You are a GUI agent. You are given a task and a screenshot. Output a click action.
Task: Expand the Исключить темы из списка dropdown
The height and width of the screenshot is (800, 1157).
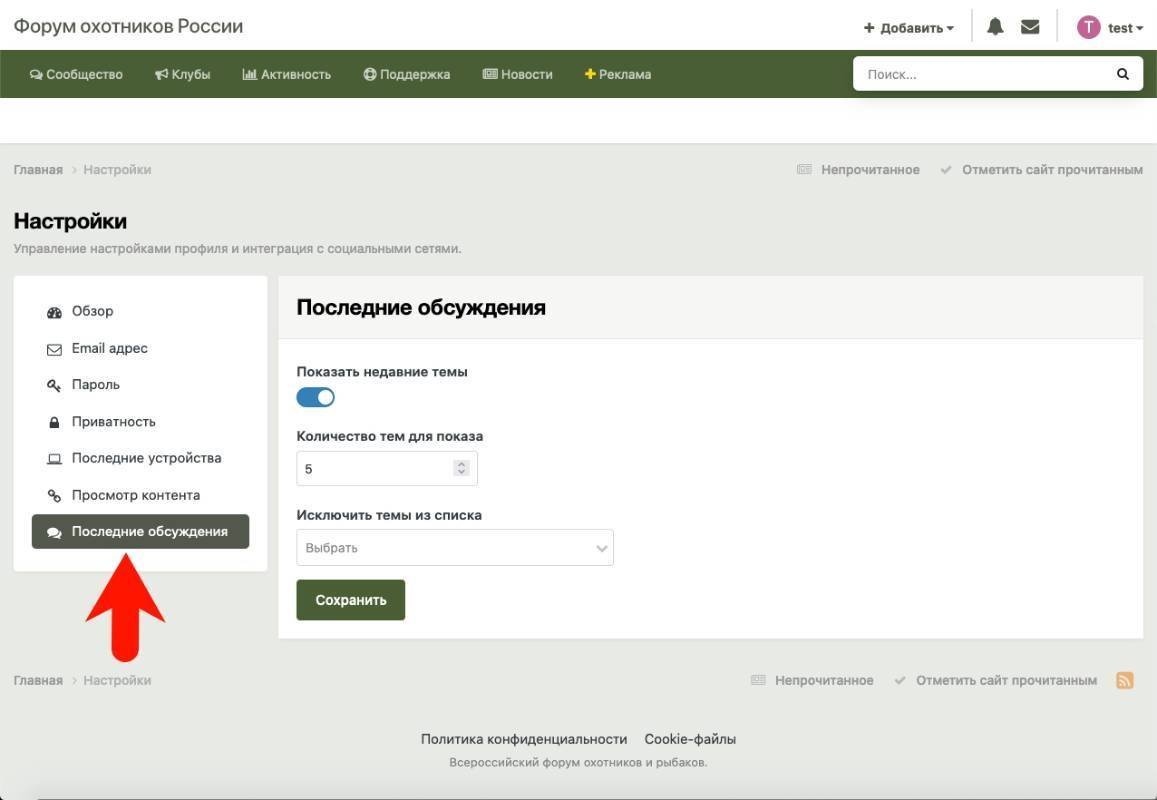[455, 548]
